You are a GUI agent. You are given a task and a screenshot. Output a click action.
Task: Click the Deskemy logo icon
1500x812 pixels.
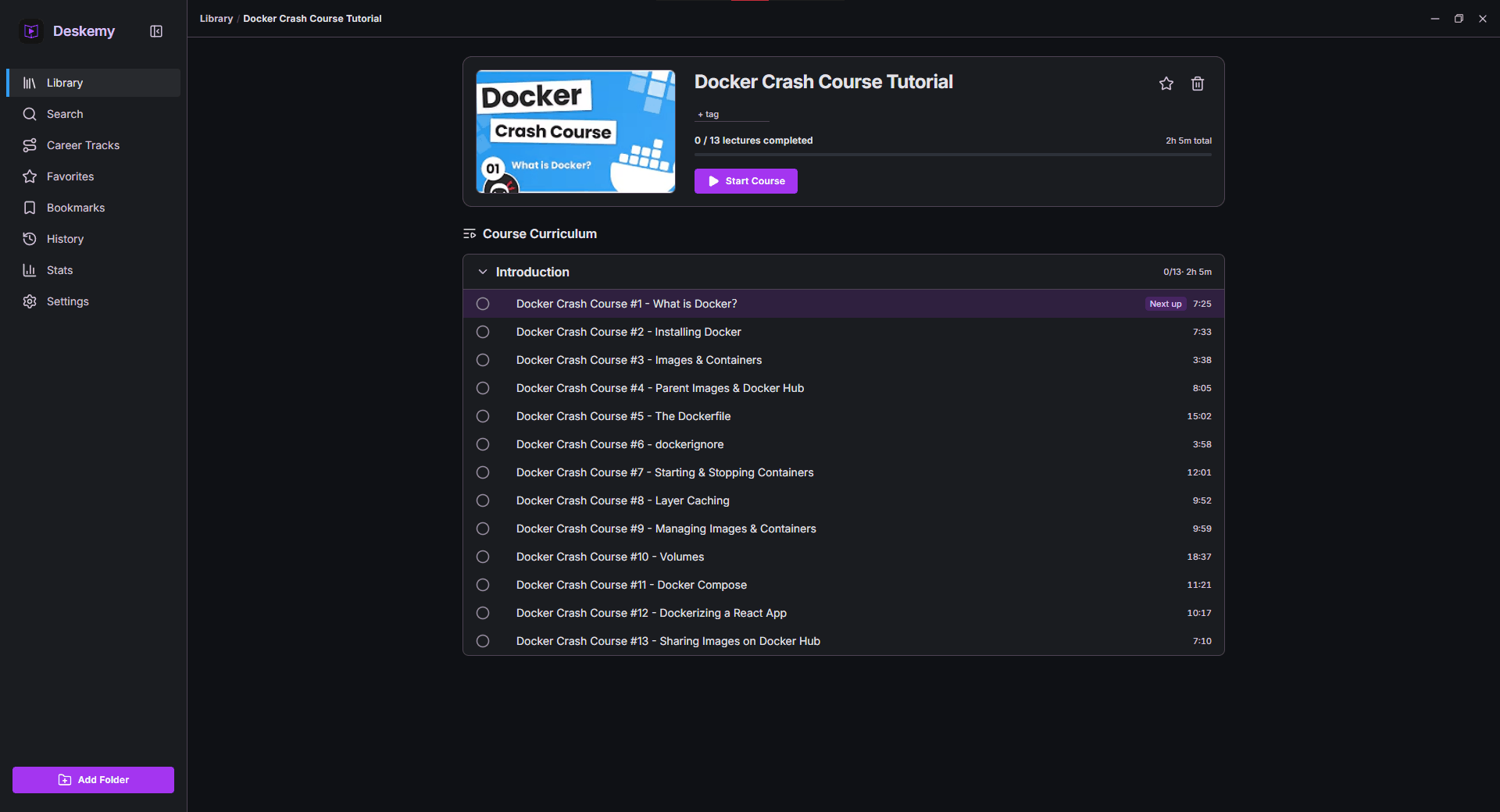[x=31, y=31]
